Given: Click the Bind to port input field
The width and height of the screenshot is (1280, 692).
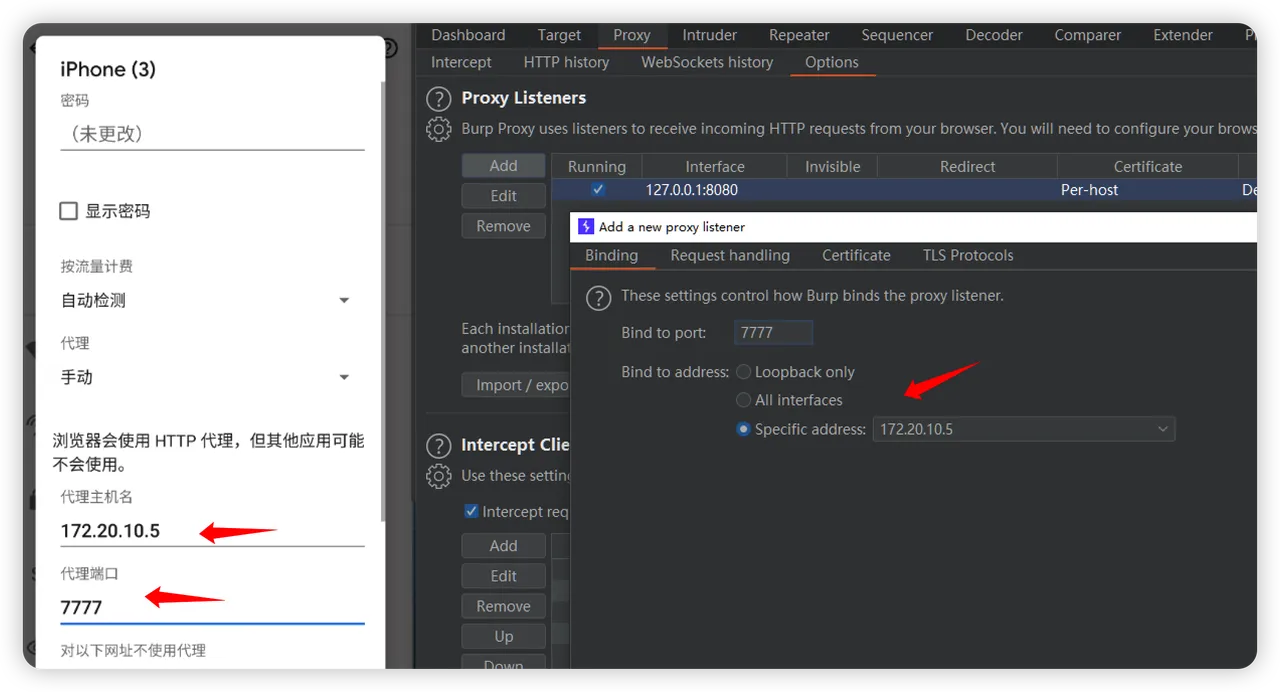Looking at the screenshot, I should point(773,333).
